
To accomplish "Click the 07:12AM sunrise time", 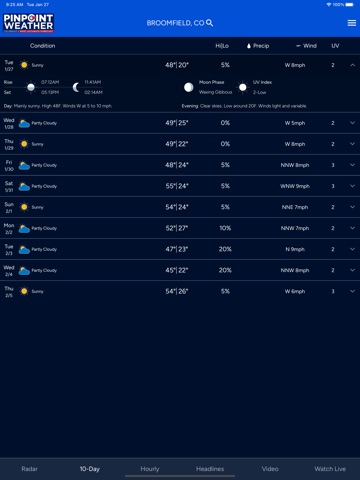I will 50,82.
